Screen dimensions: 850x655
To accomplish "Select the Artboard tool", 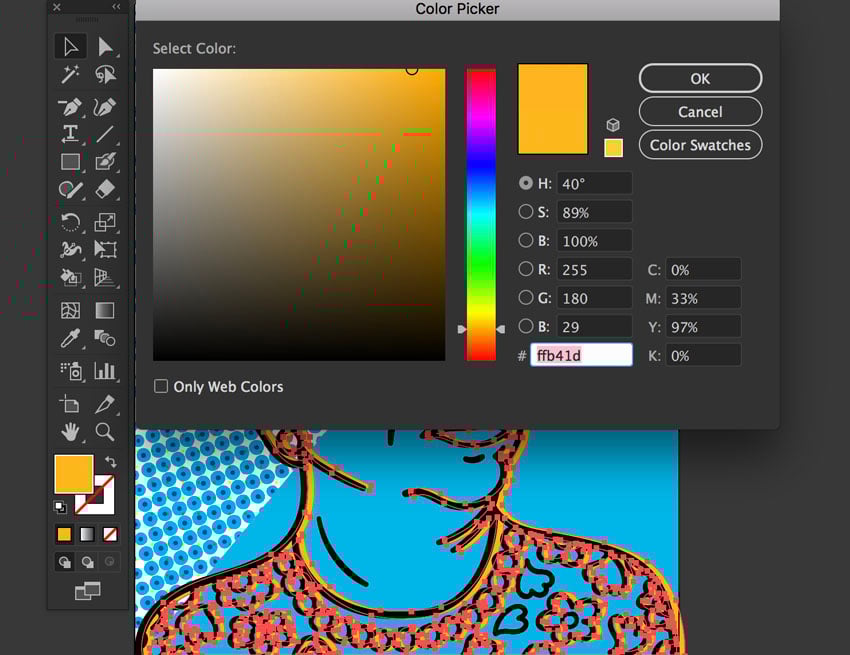I will pos(70,404).
